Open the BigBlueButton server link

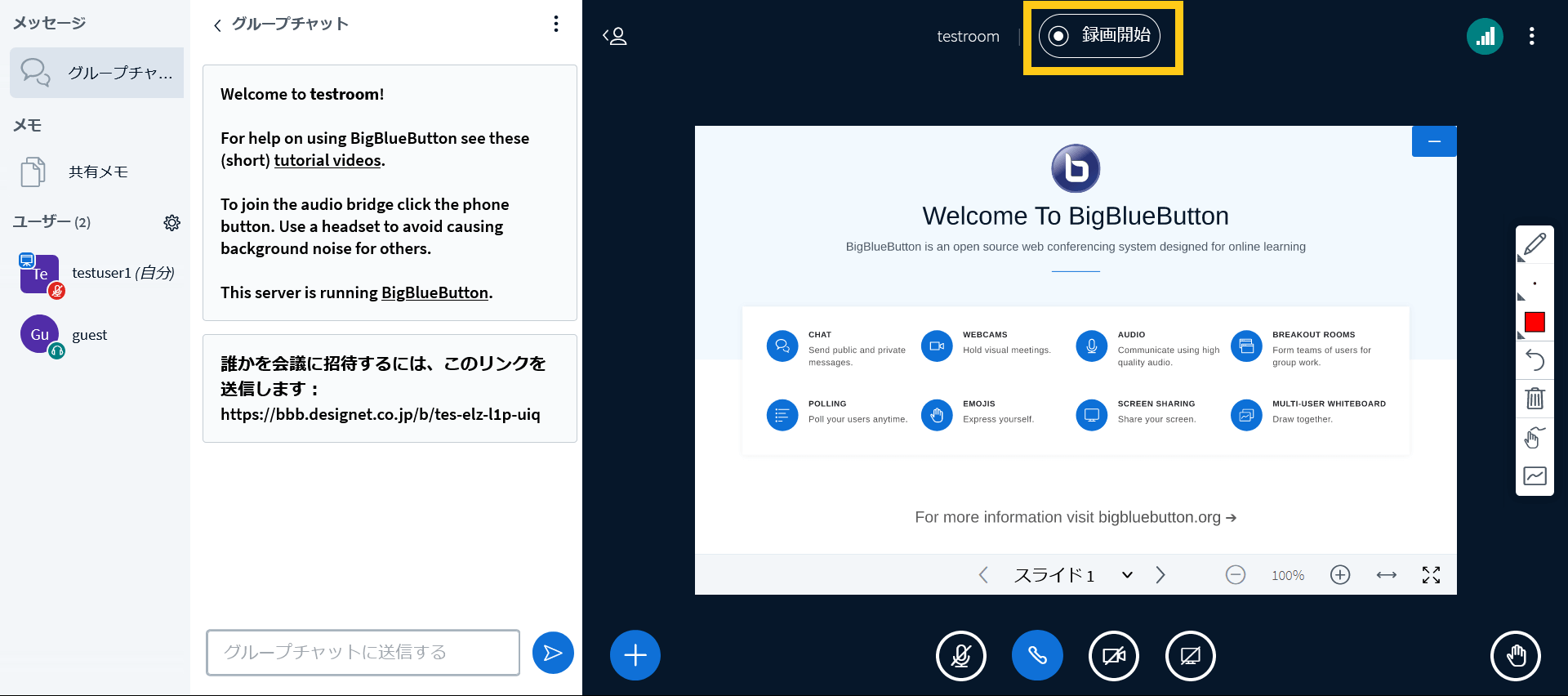pos(434,292)
